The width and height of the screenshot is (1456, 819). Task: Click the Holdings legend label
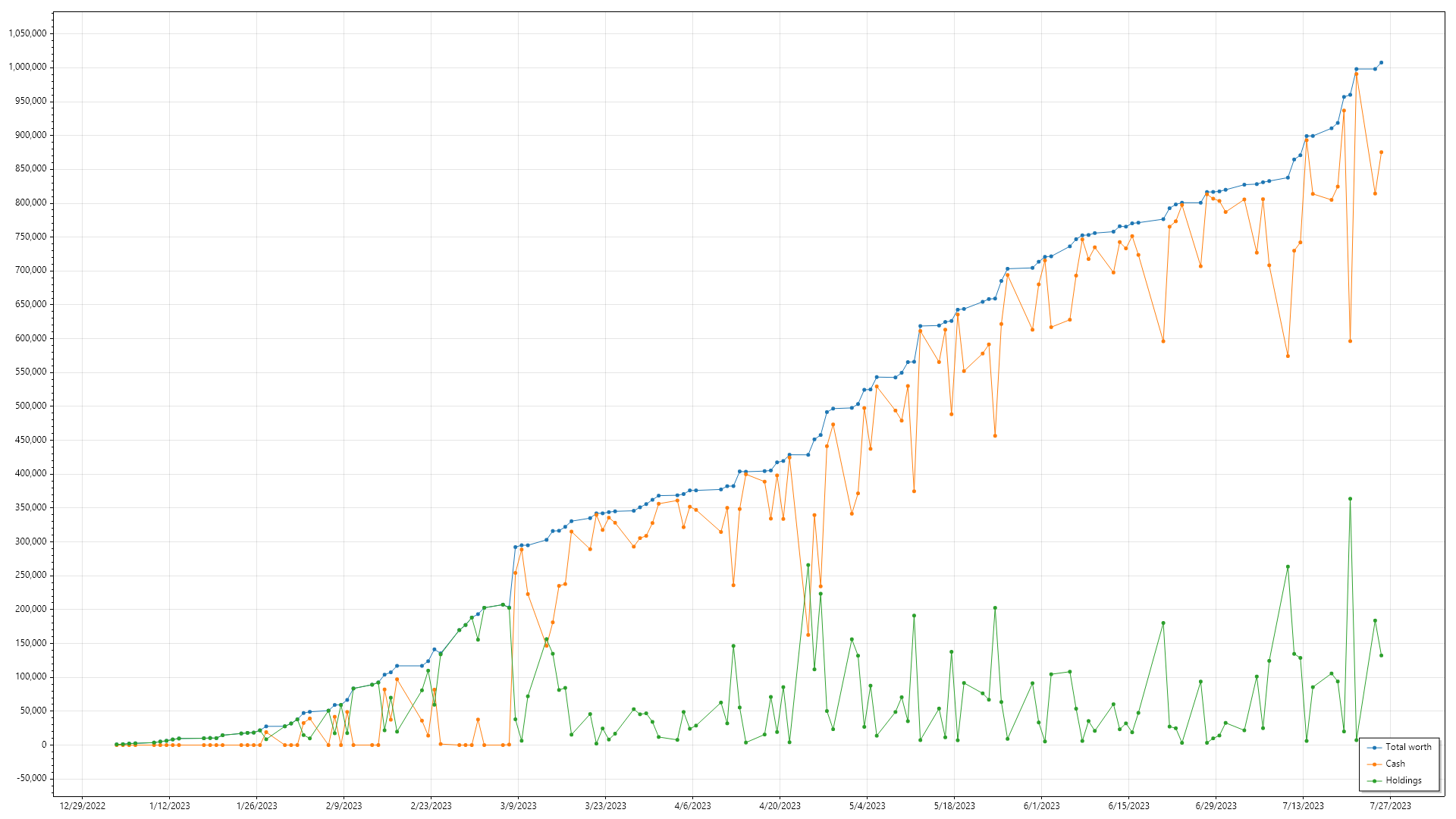pyautogui.click(x=1403, y=780)
